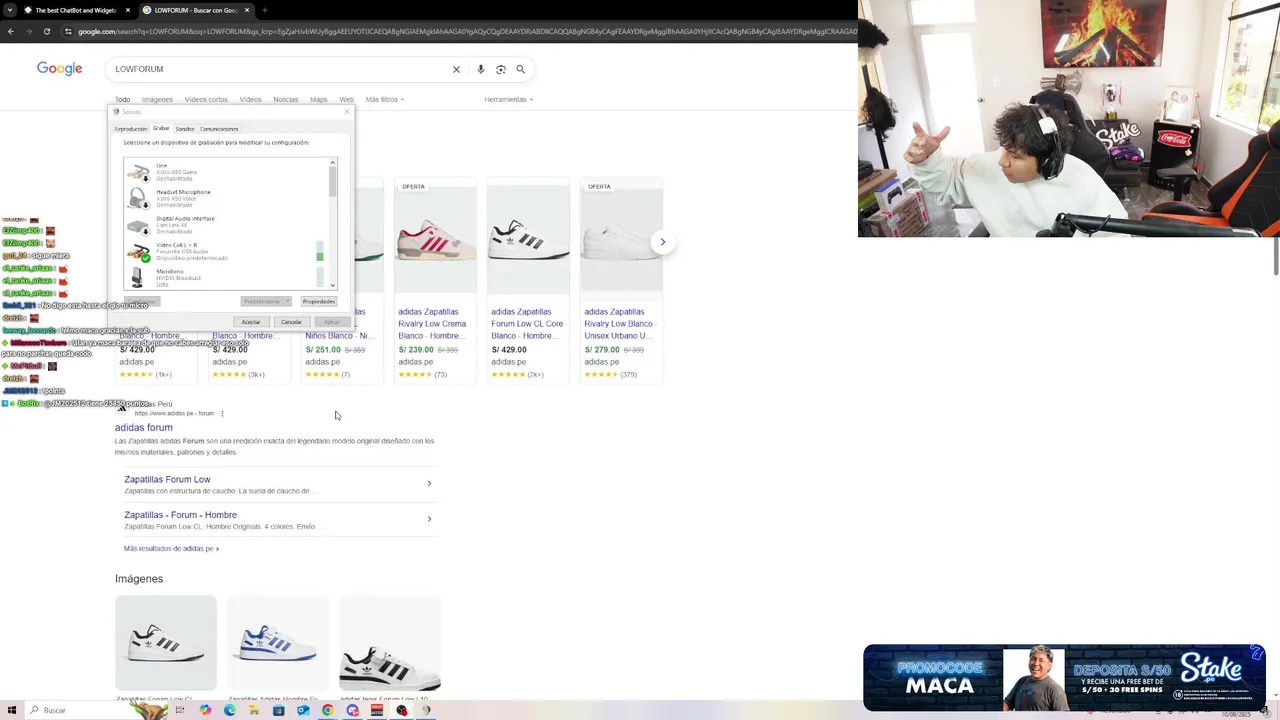Open options menu beside adidas.pe forum URL
The image size is (1280, 720).
pos(222,413)
